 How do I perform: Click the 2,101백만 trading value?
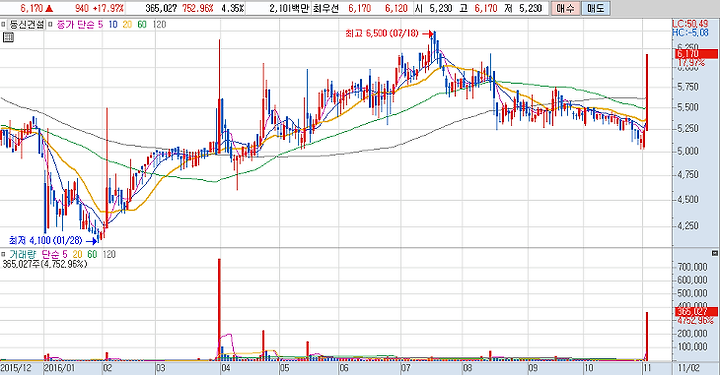tap(289, 8)
